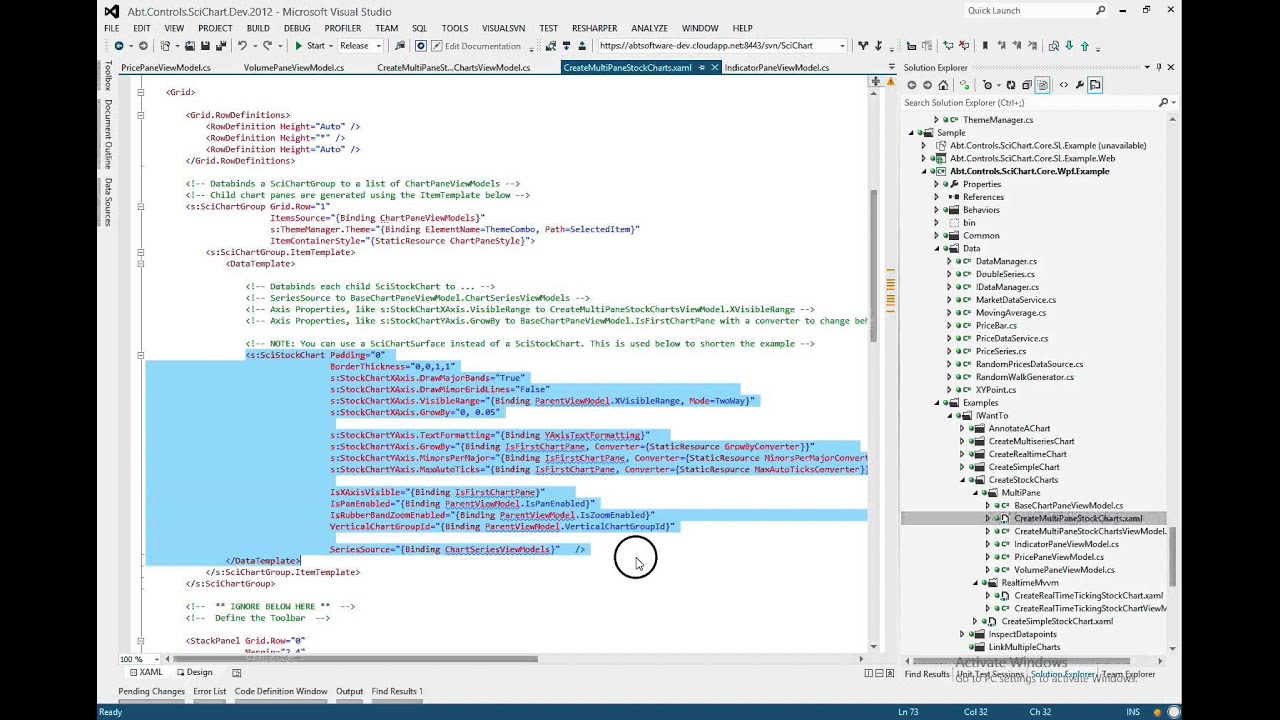This screenshot has width=1280, height=720.
Task: Switch to PricePaneViewModel.cs tab
Action: coord(166,68)
